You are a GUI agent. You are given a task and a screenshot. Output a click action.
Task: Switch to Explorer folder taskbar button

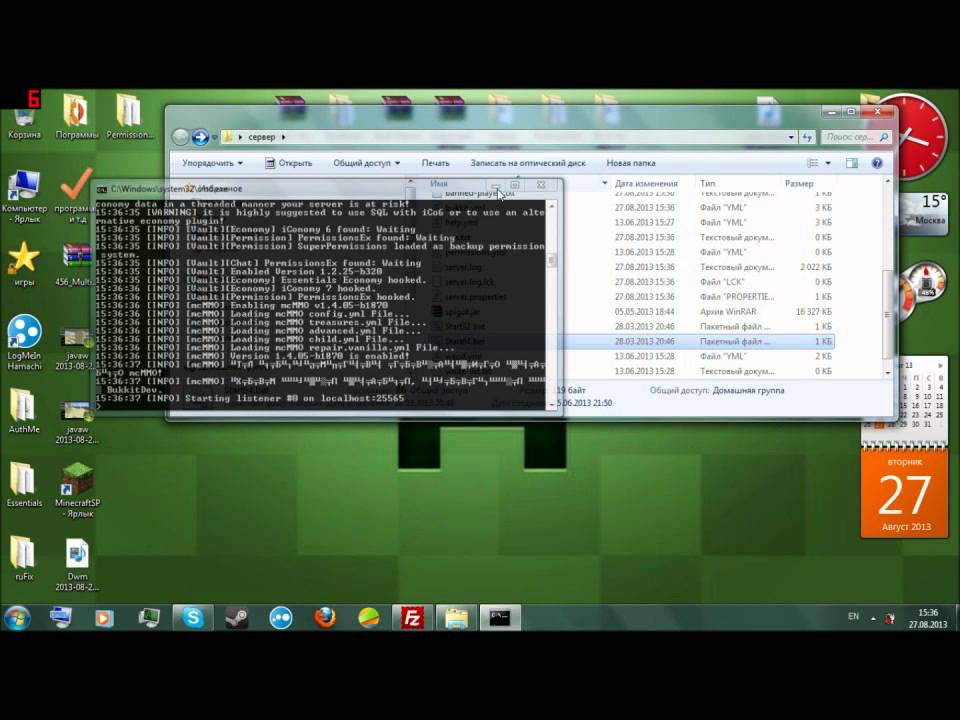[x=456, y=618]
